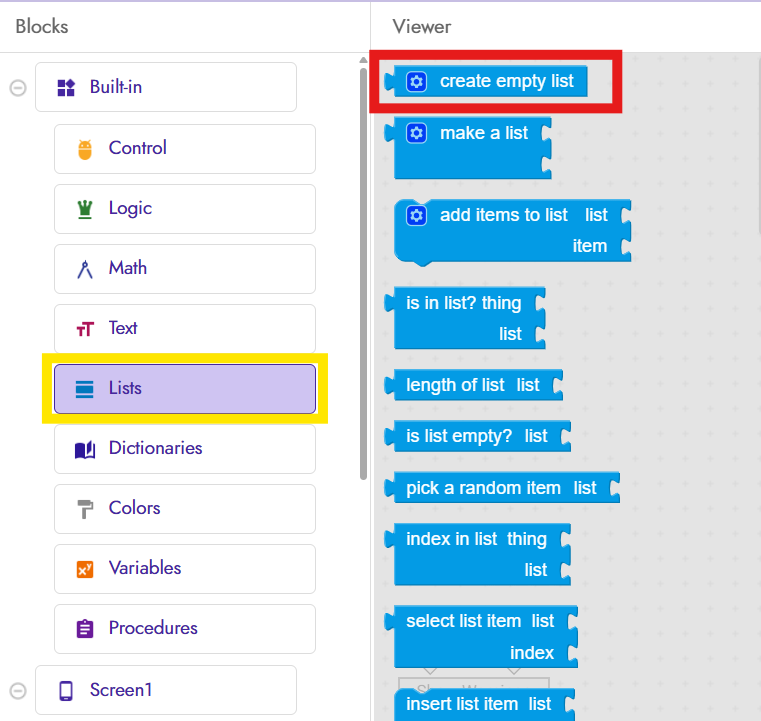Click the Variables category icon
The height and width of the screenshot is (721, 761).
click(x=85, y=569)
